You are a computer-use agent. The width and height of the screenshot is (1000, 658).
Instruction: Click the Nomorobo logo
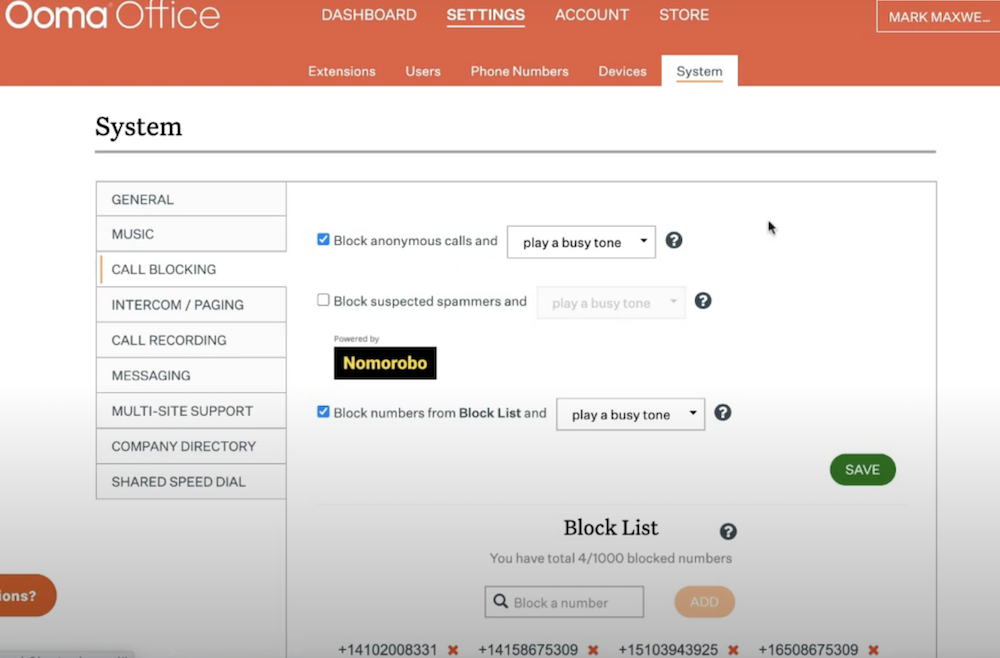click(x=385, y=363)
